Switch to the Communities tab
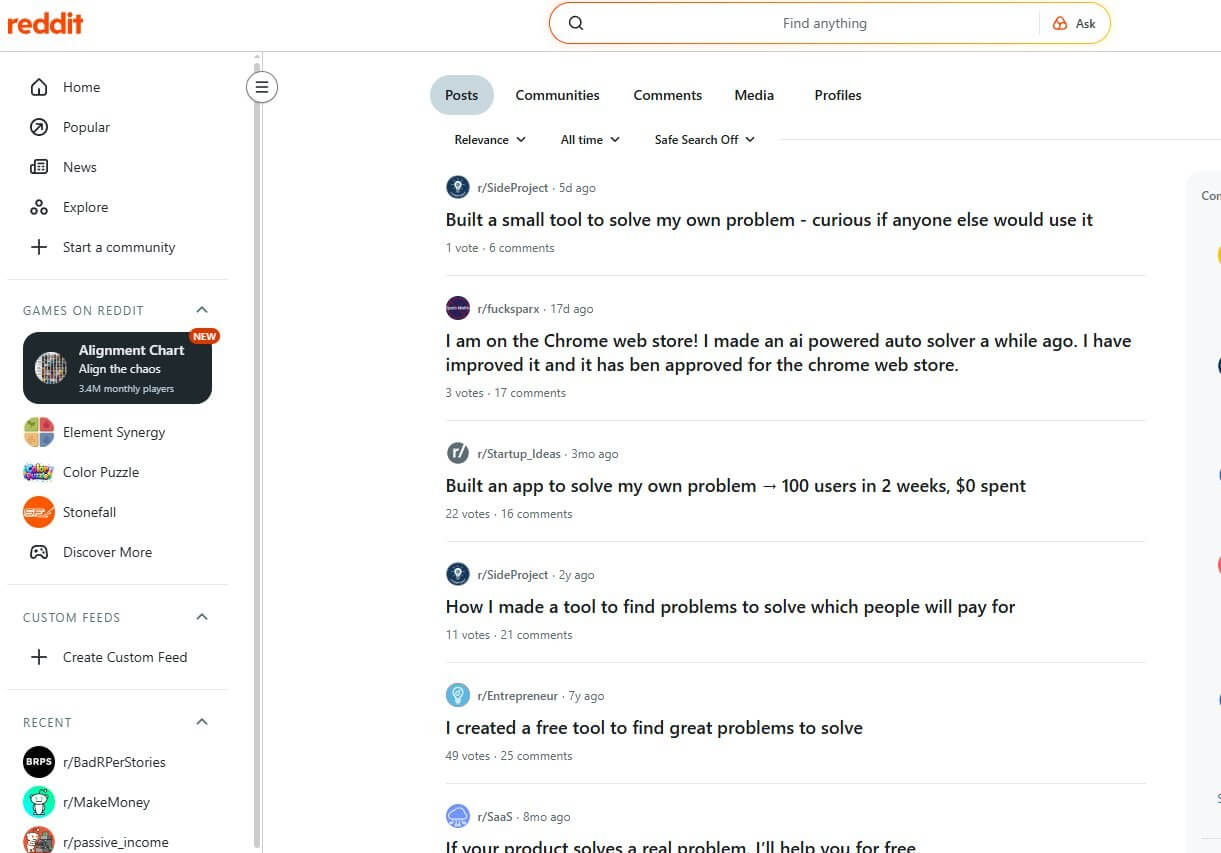The width and height of the screenshot is (1221, 853). click(557, 95)
